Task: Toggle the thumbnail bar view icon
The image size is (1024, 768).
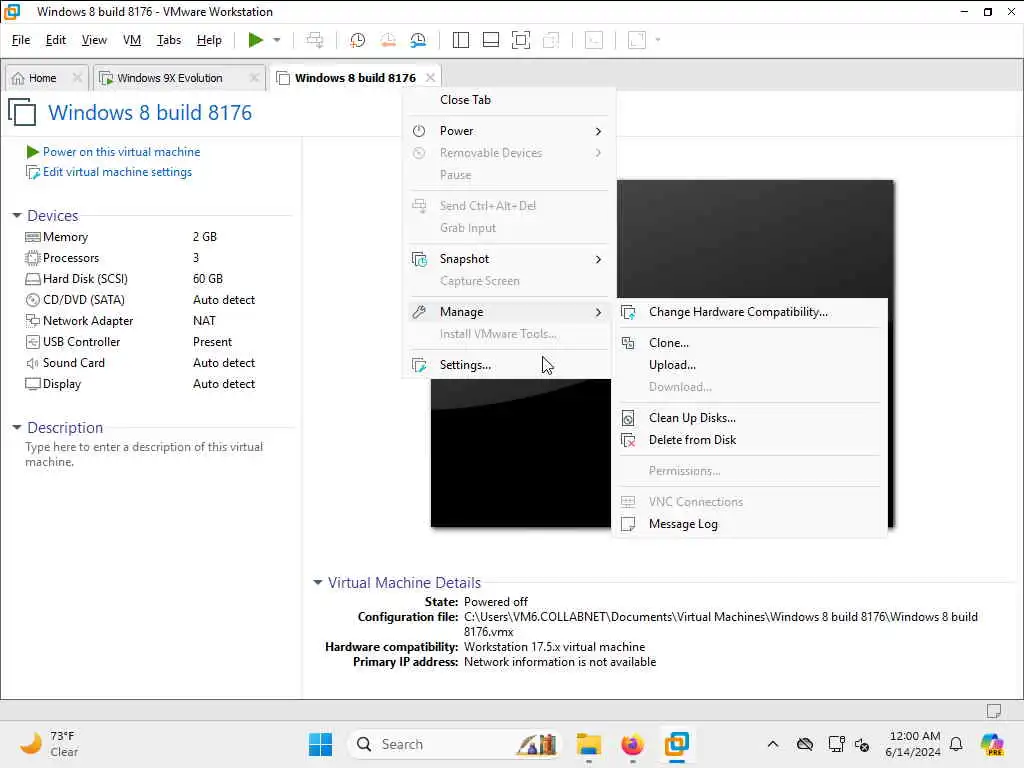Action: [490, 40]
